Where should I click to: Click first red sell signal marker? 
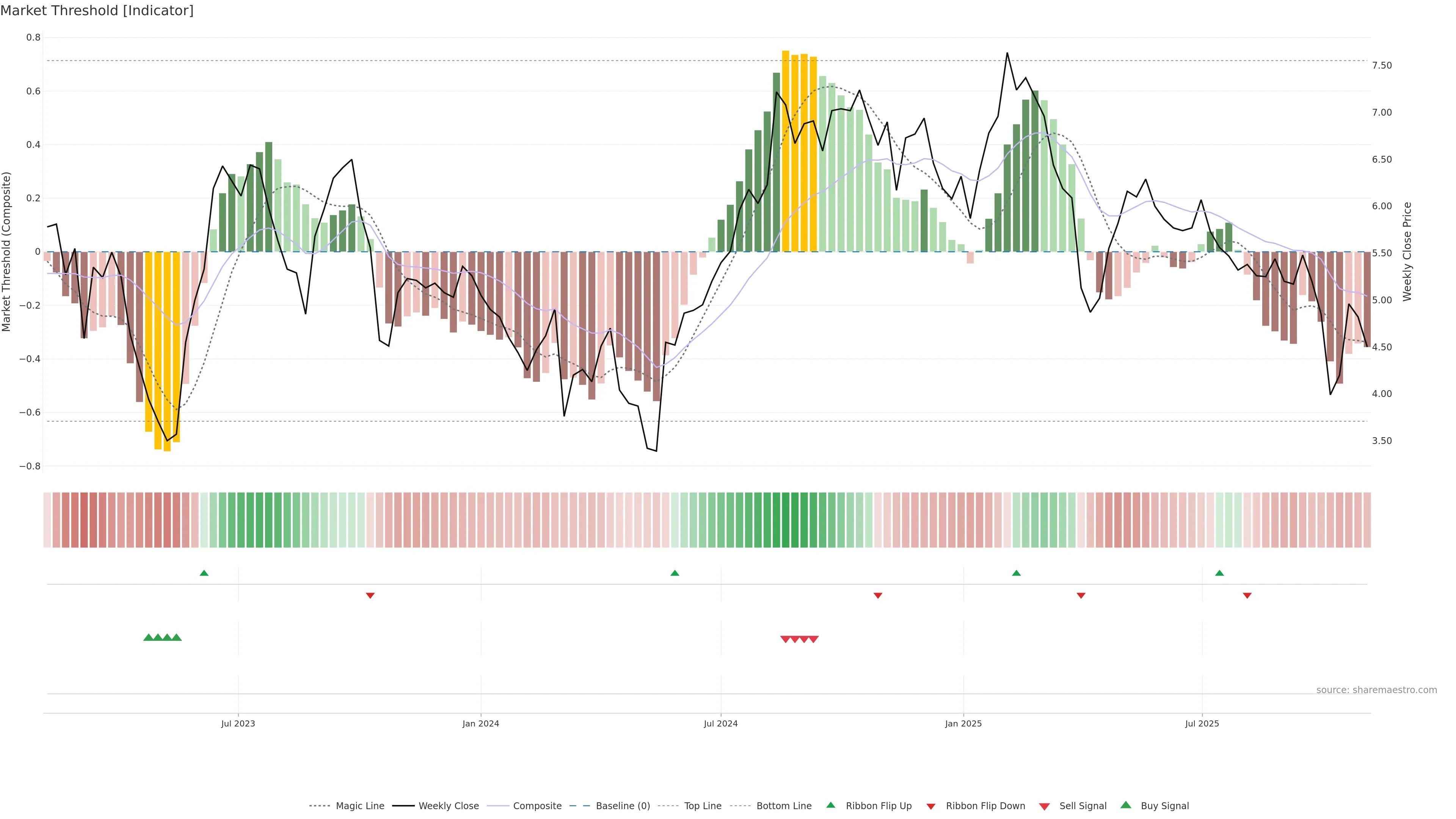(x=785, y=639)
